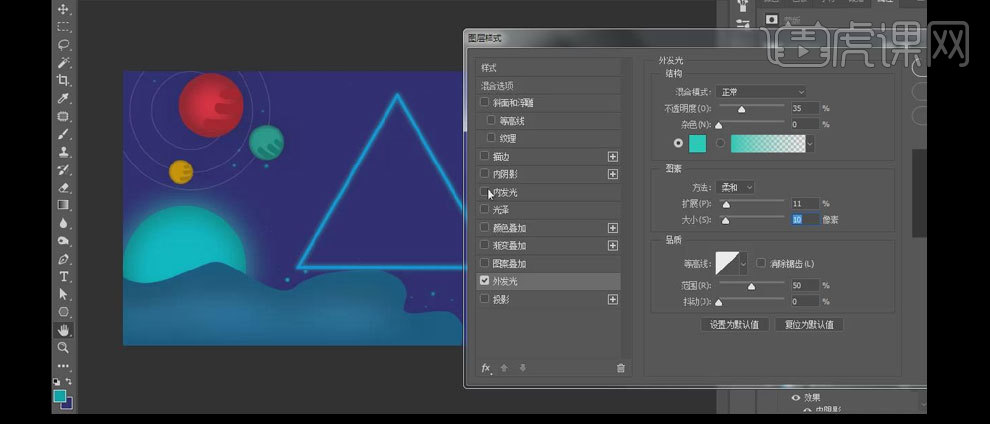The image size is (990, 424).
Task: Select the Move tool
Action: pos(64,9)
